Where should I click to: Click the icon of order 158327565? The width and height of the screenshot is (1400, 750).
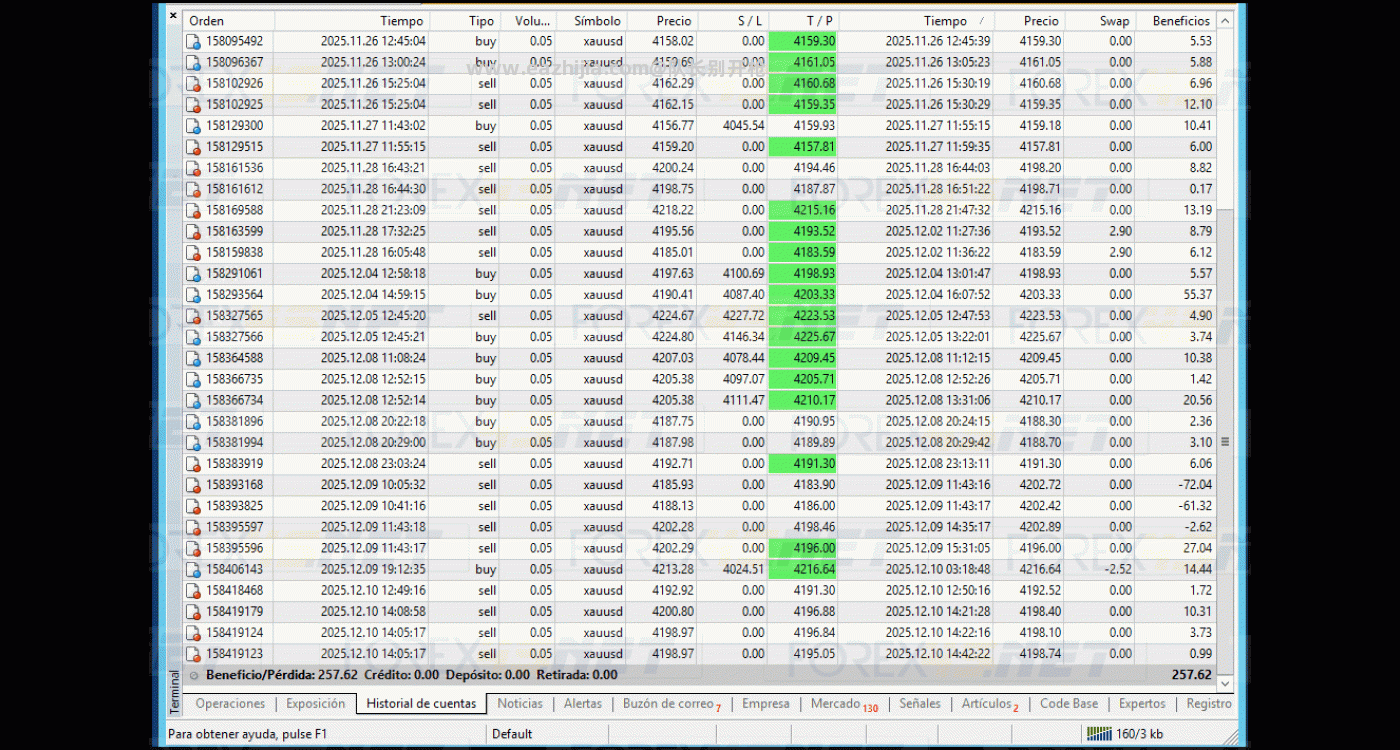(193, 316)
